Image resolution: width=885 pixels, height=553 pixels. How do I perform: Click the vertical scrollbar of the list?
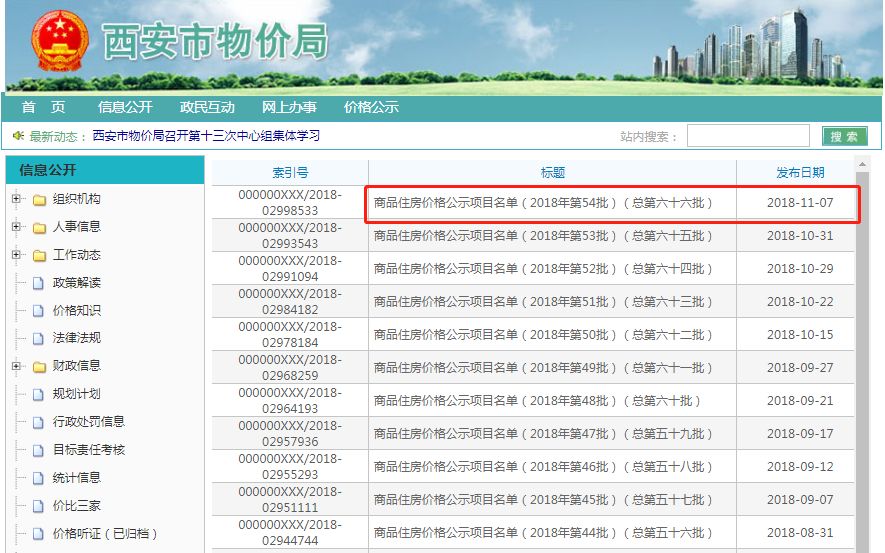click(x=862, y=350)
